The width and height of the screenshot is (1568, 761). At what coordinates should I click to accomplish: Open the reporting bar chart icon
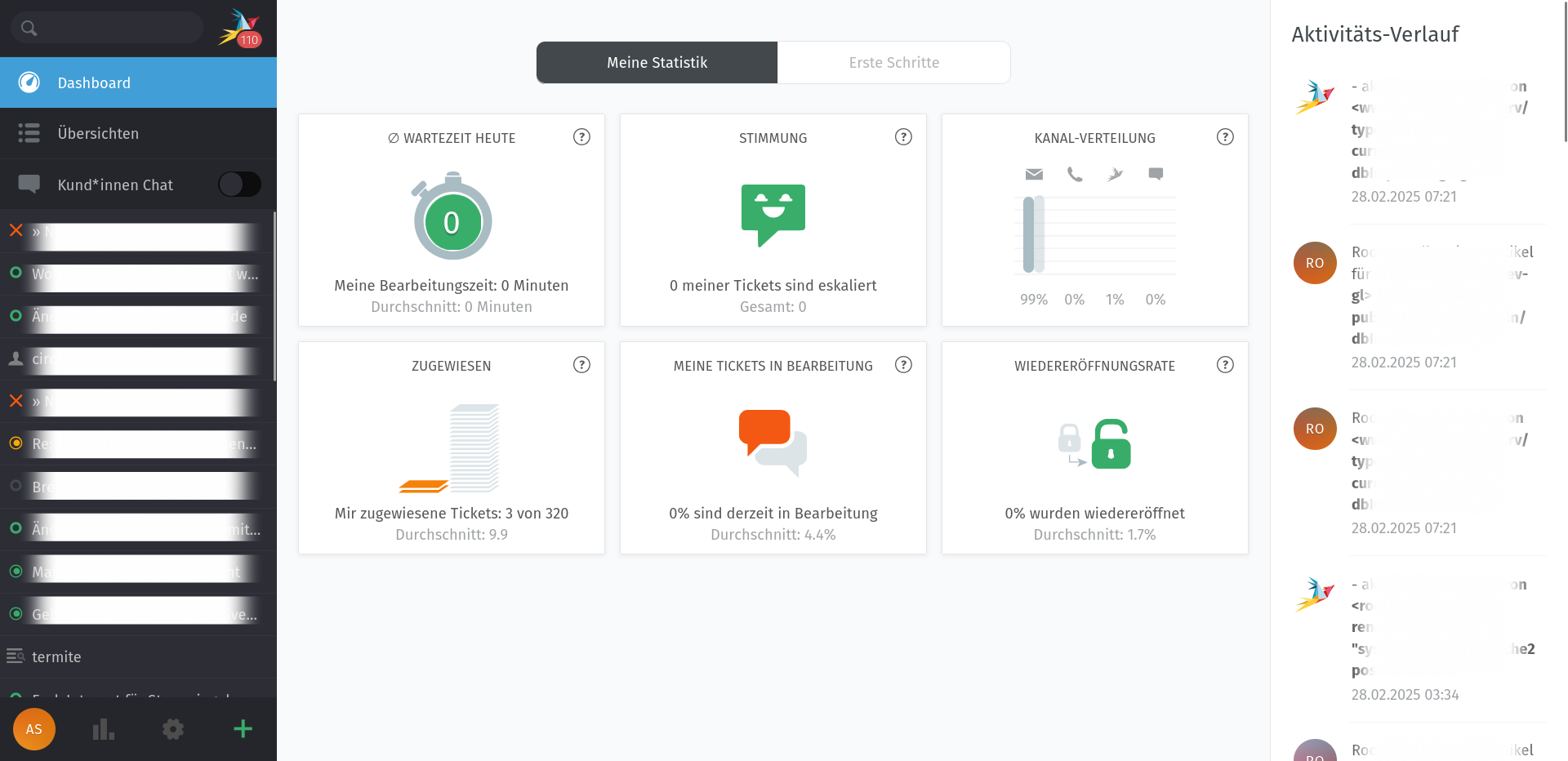tap(104, 729)
